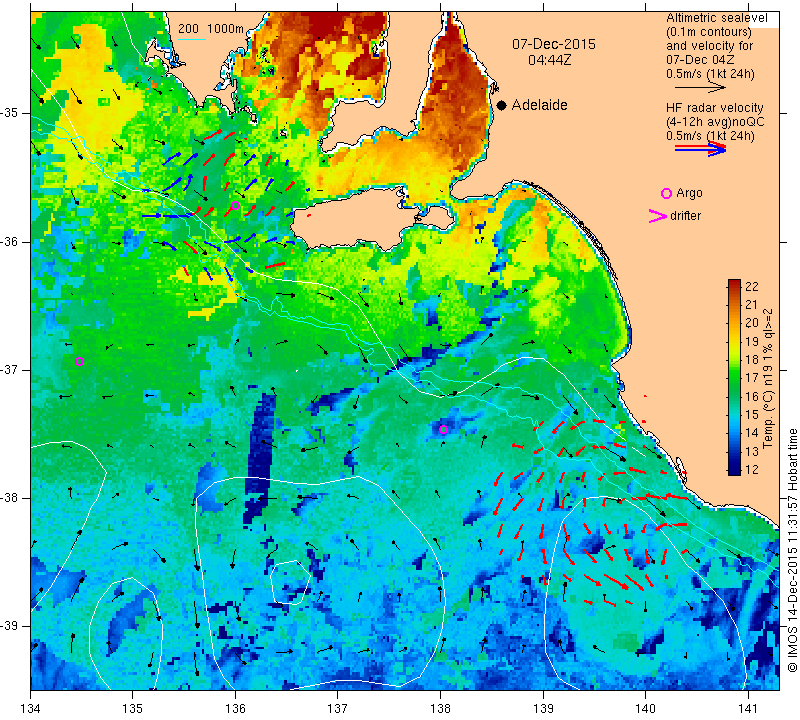The width and height of the screenshot is (800, 720).
Task: Click the red and blue HF radar legend arrow
Action: tap(700, 149)
